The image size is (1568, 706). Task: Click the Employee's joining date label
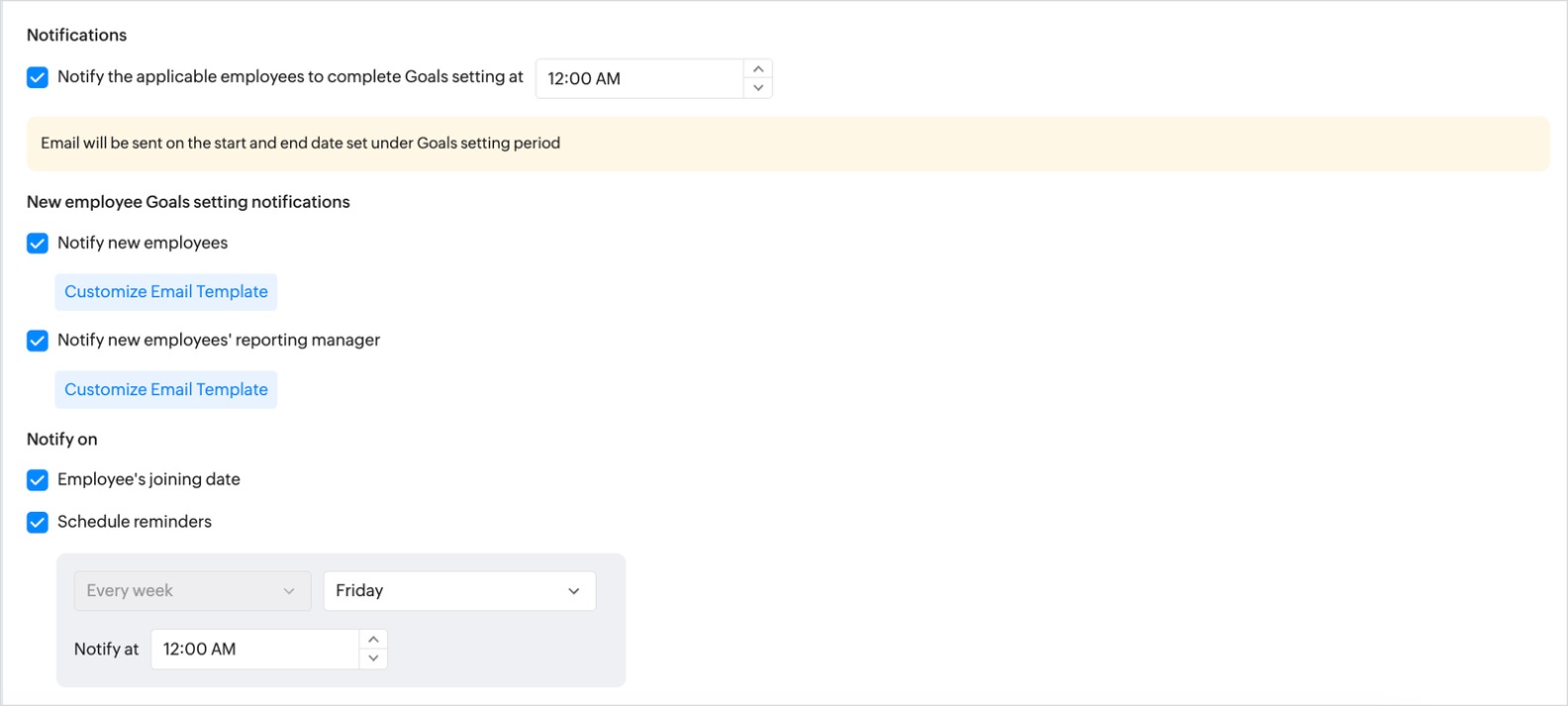(148, 479)
